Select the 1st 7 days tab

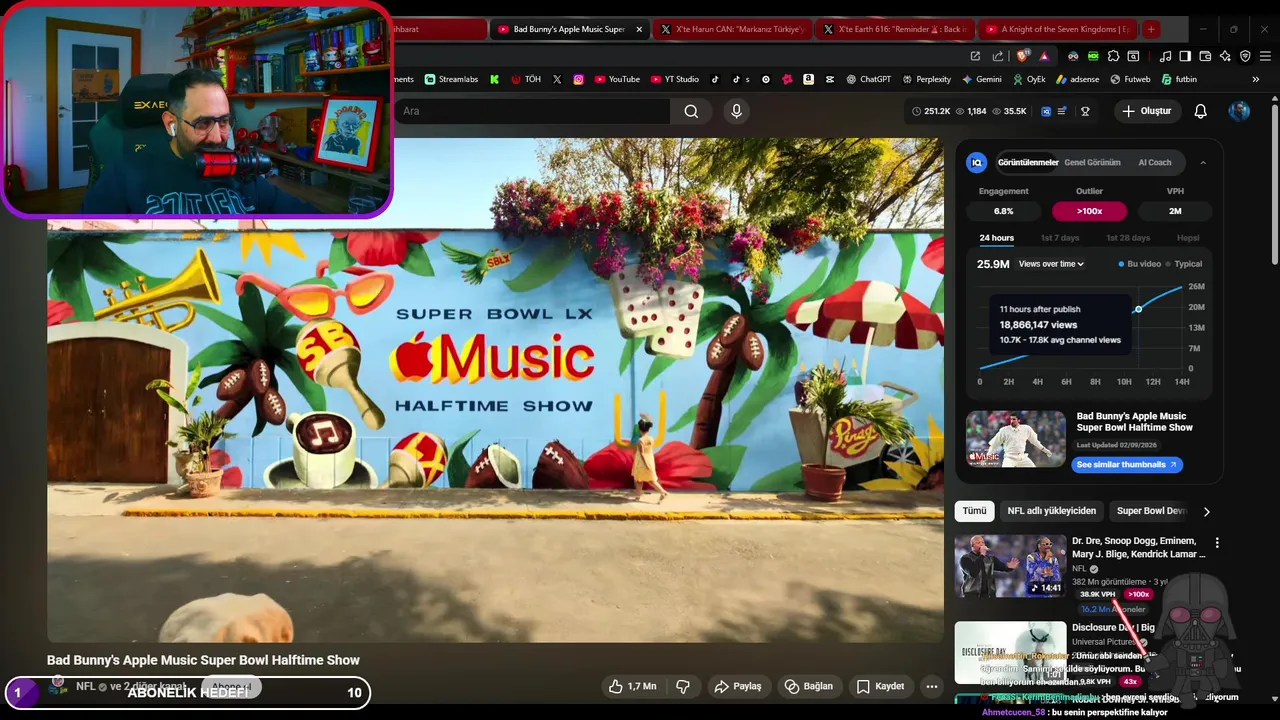1060,238
